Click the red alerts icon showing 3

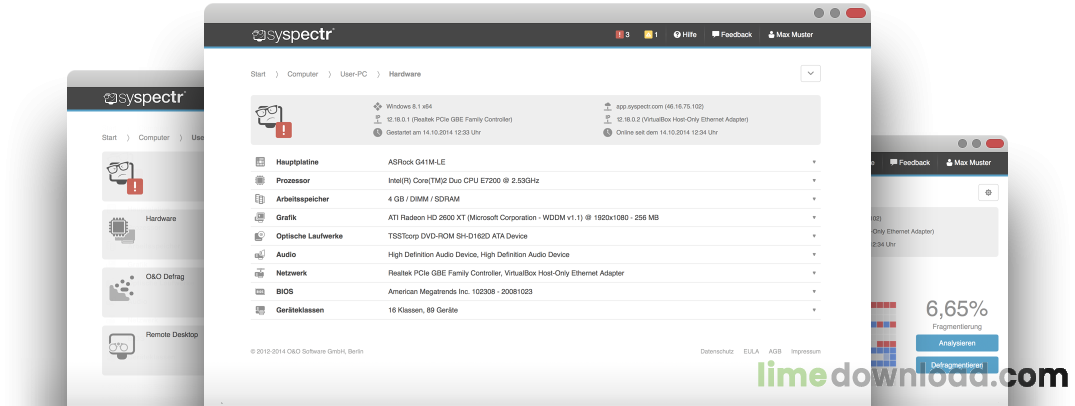[622, 35]
